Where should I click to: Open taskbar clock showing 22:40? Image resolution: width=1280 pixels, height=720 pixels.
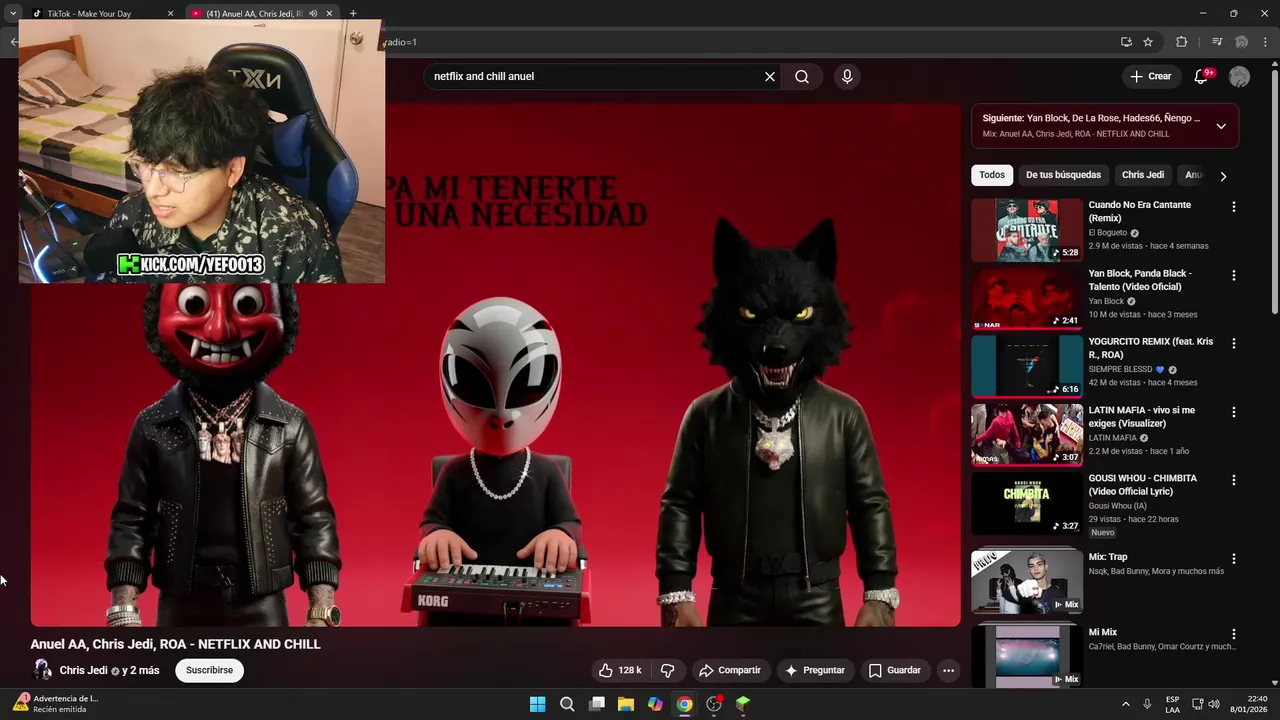point(1249,704)
